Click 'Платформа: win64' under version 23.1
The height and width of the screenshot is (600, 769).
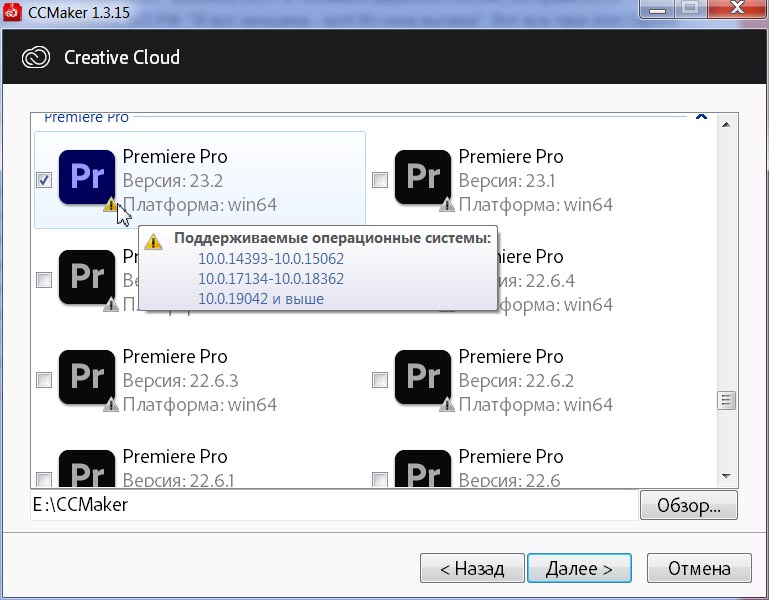536,205
